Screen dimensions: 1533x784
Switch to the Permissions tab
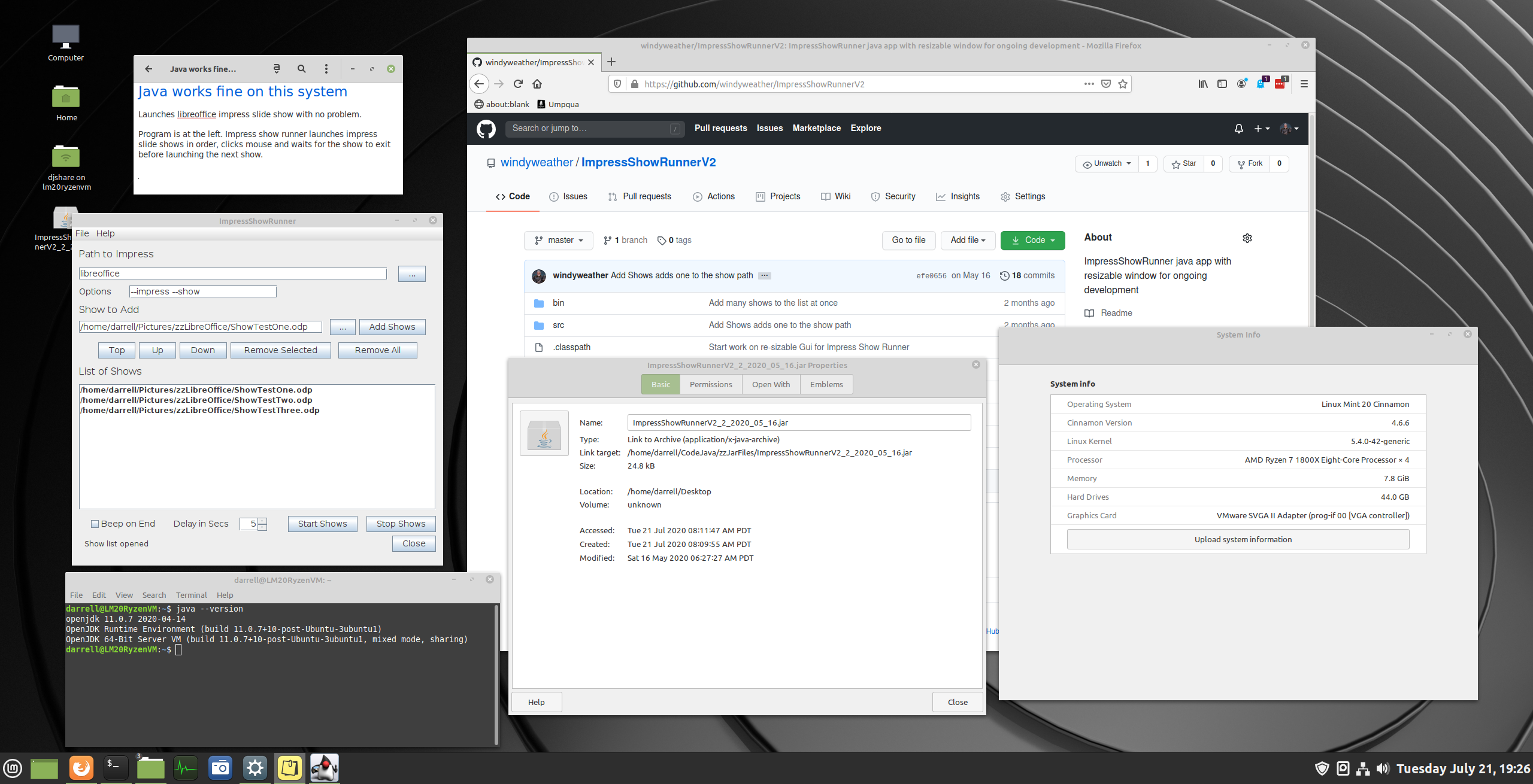pyautogui.click(x=710, y=384)
